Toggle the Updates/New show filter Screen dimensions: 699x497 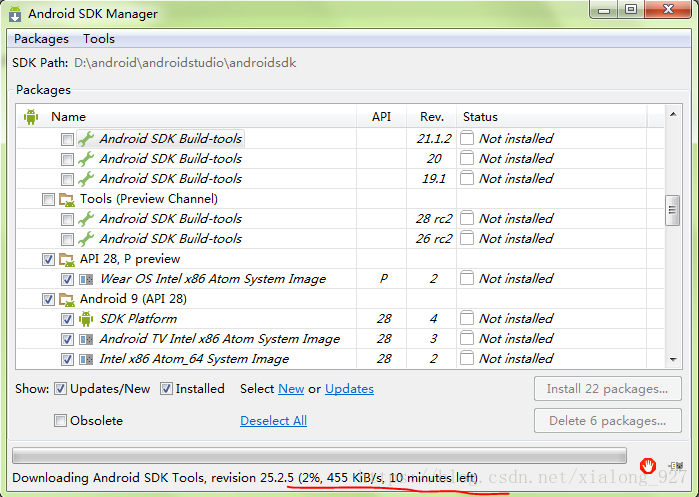pyautogui.click(x=60, y=389)
